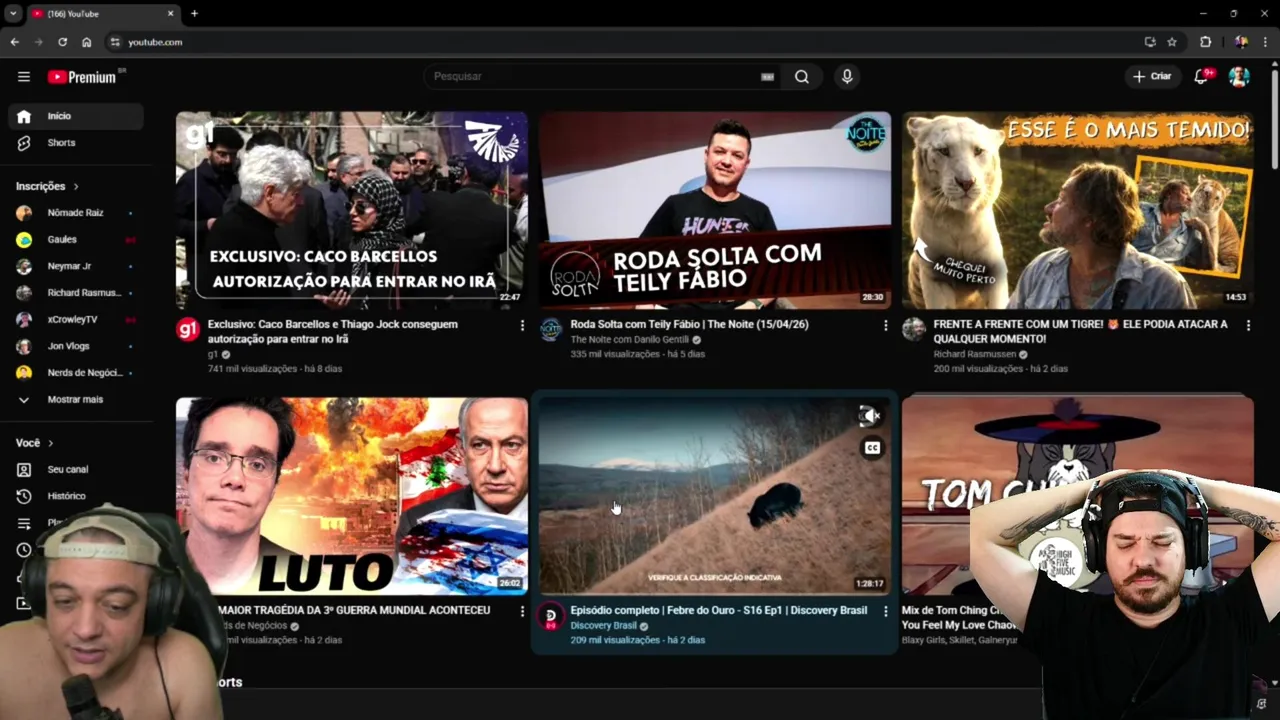1280x720 pixels.
Task: Open the xCrowleyTV subscription
Action: pos(76,320)
